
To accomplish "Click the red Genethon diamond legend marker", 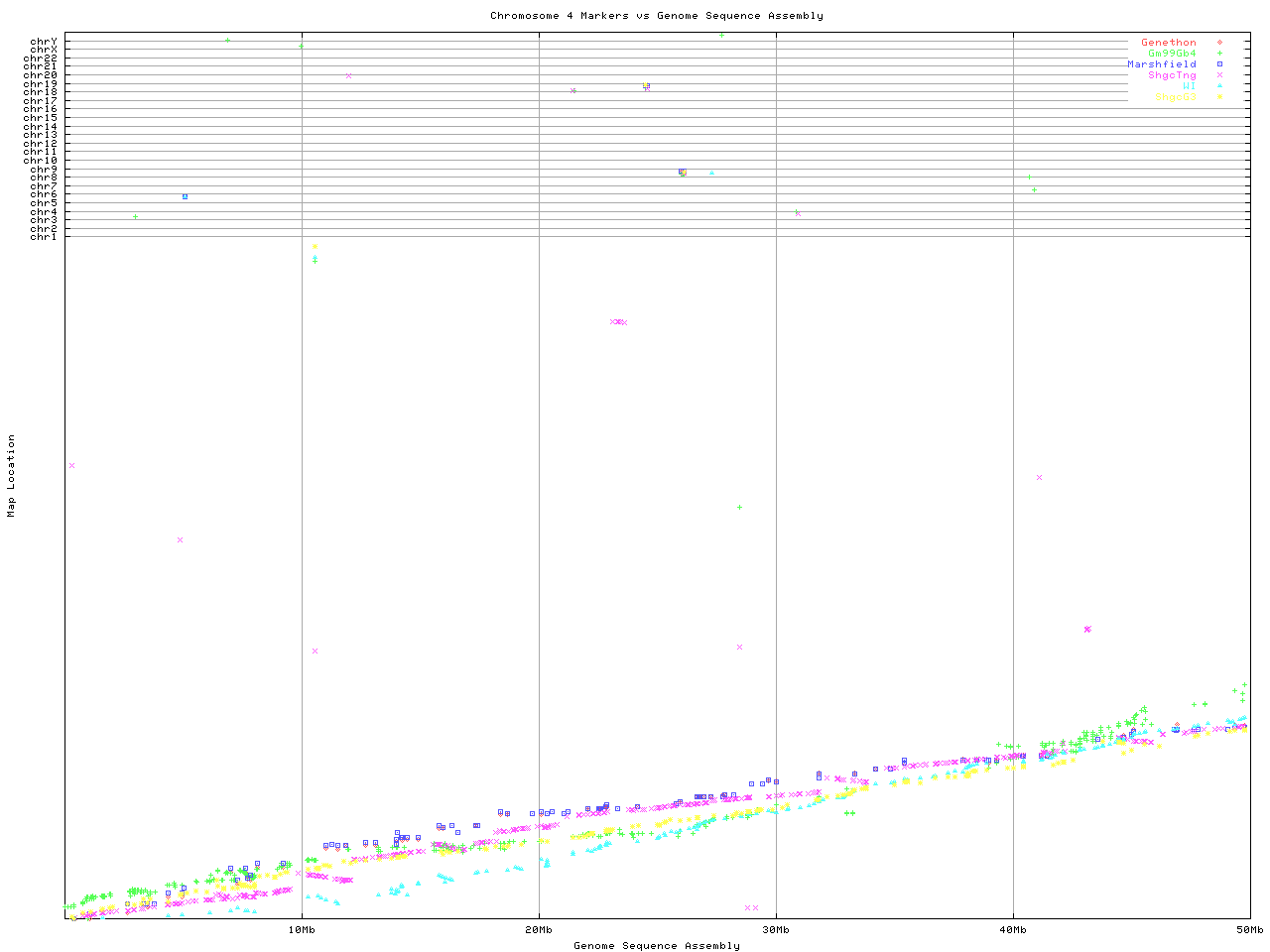I will (x=1219, y=43).
